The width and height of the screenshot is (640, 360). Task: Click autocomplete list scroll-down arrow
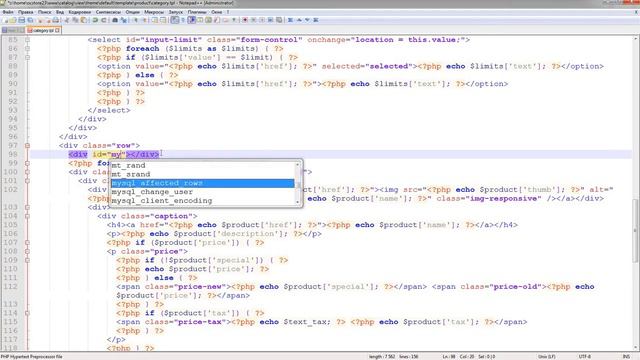coord(298,202)
